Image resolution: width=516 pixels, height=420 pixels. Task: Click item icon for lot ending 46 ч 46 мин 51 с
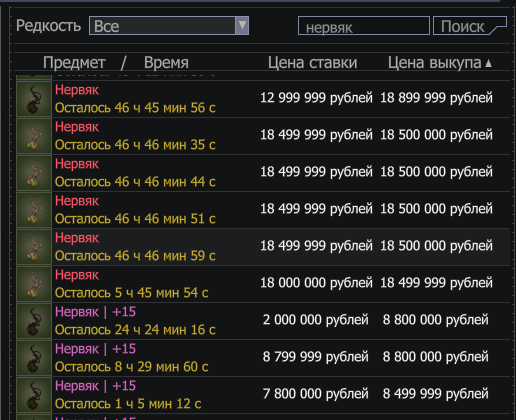coord(34,210)
